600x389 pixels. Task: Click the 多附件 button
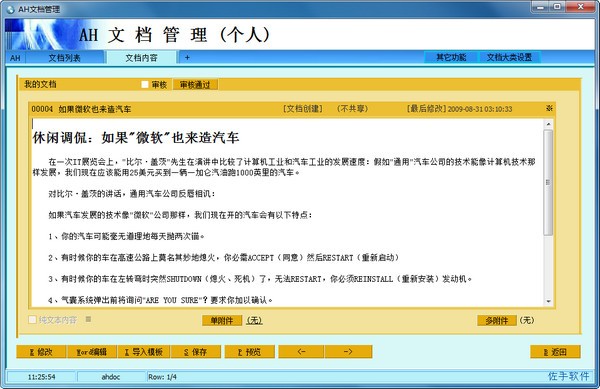tap(497, 321)
